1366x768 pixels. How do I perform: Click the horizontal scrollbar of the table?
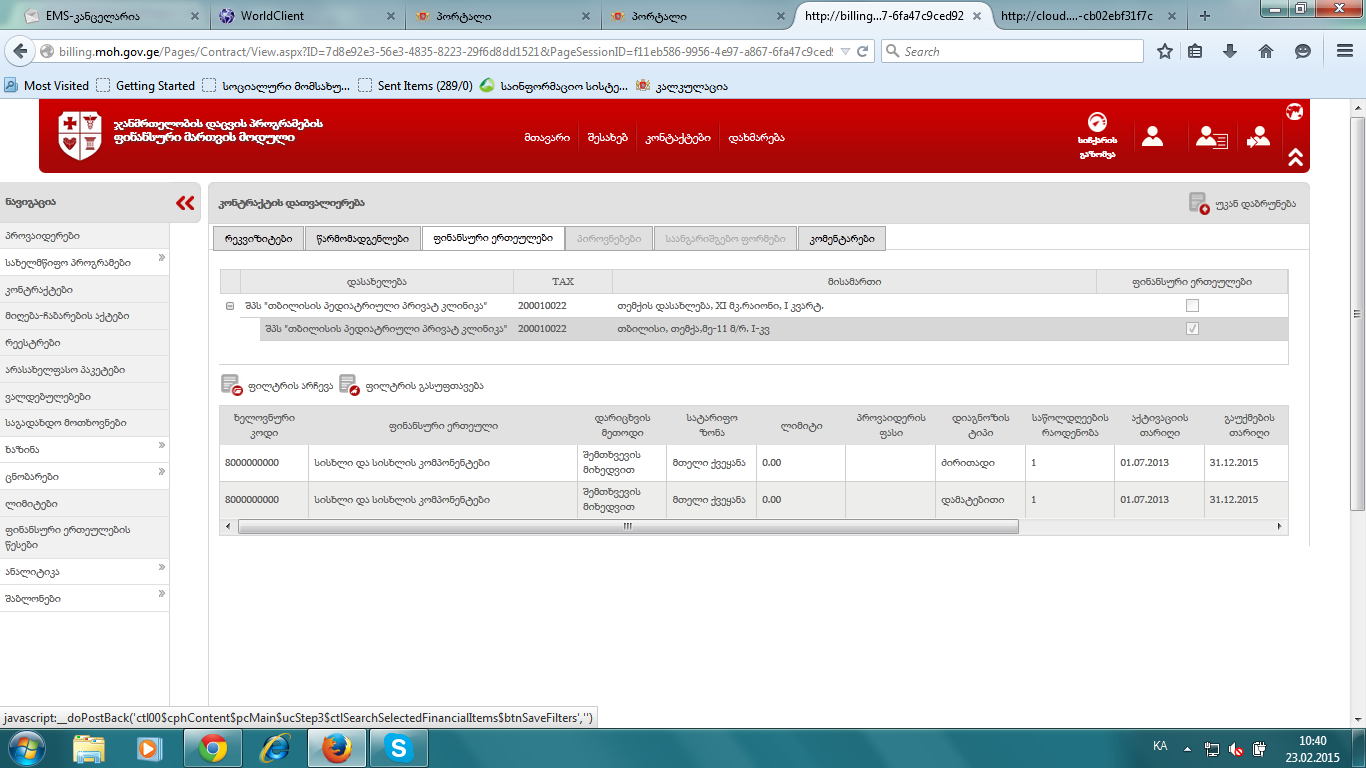pyautogui.click(x=628, y=526)
